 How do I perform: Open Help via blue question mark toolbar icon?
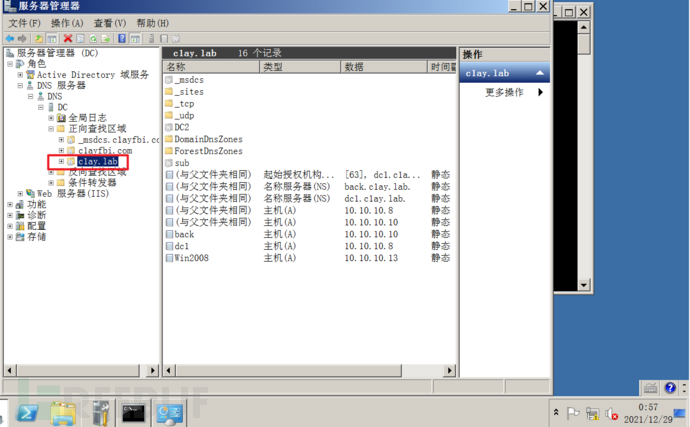click(122, 39)
